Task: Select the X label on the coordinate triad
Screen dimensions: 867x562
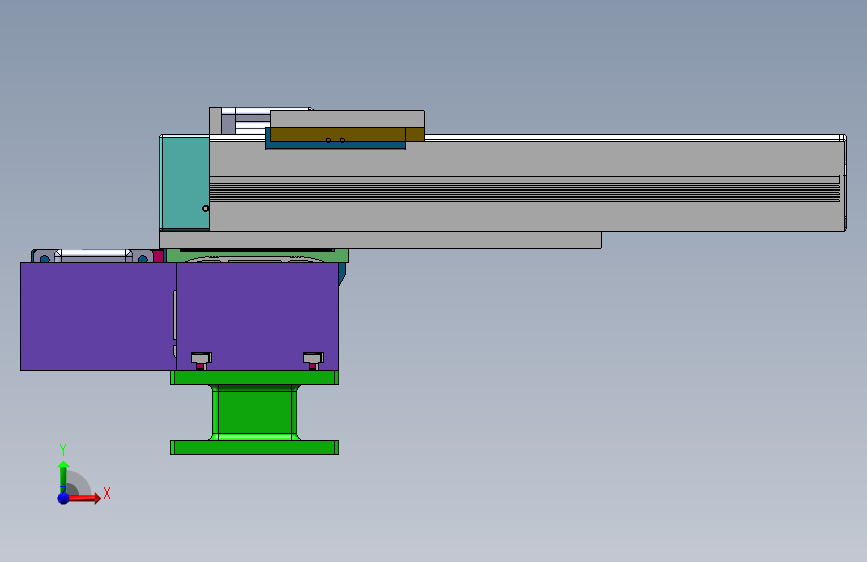Action: pyautogui.click(x=107, y=493)
